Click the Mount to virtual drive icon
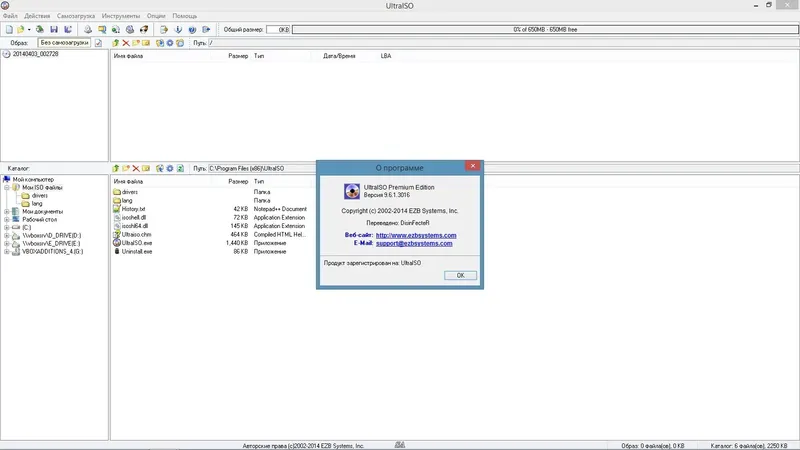Screen dimensions: 800x450 coord(130,30)
